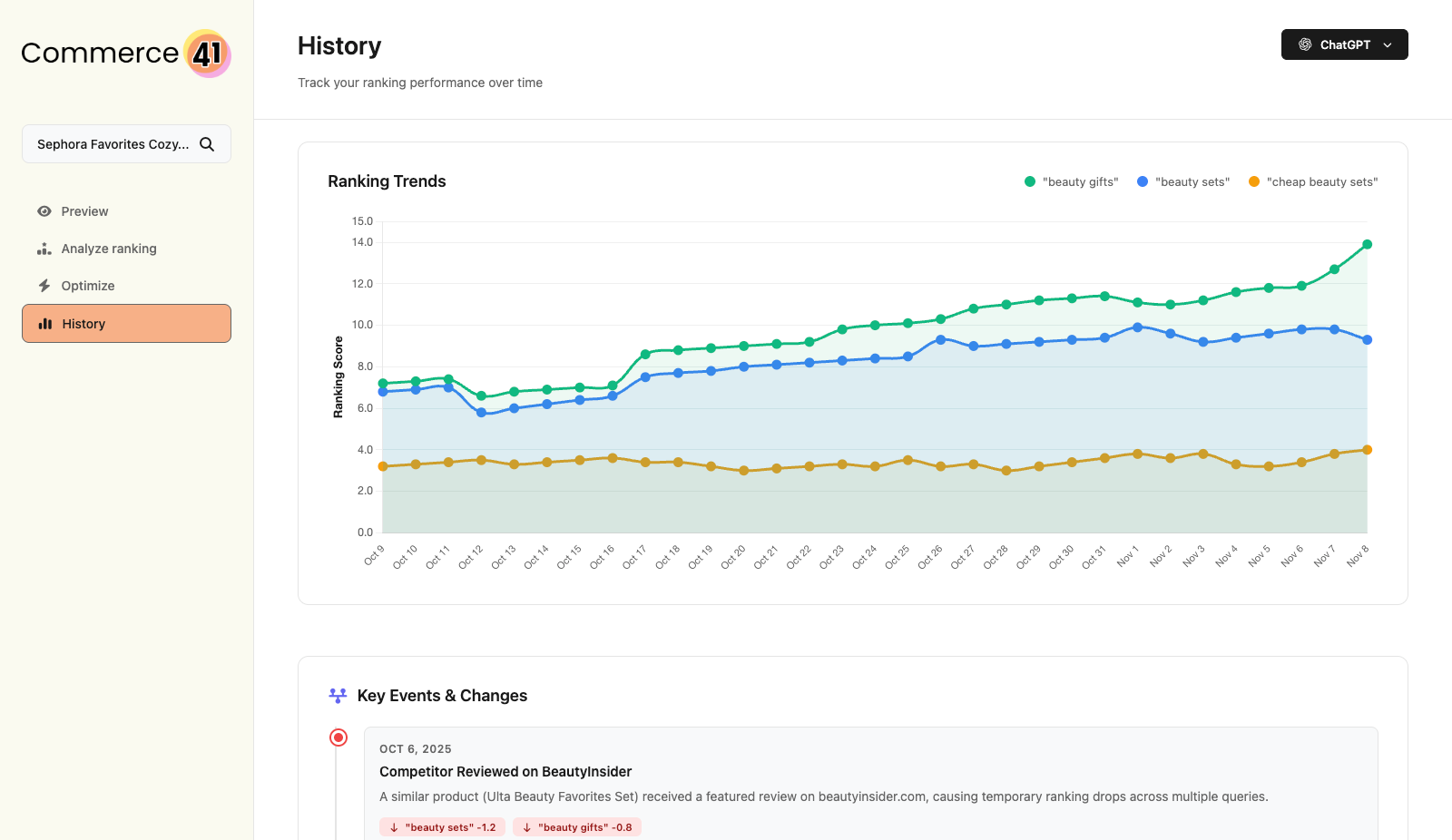Click the "beauty gifts" -0.8 change badge
The width and height of the screenshot is (1452, 840).
click(x=577, y=826)
